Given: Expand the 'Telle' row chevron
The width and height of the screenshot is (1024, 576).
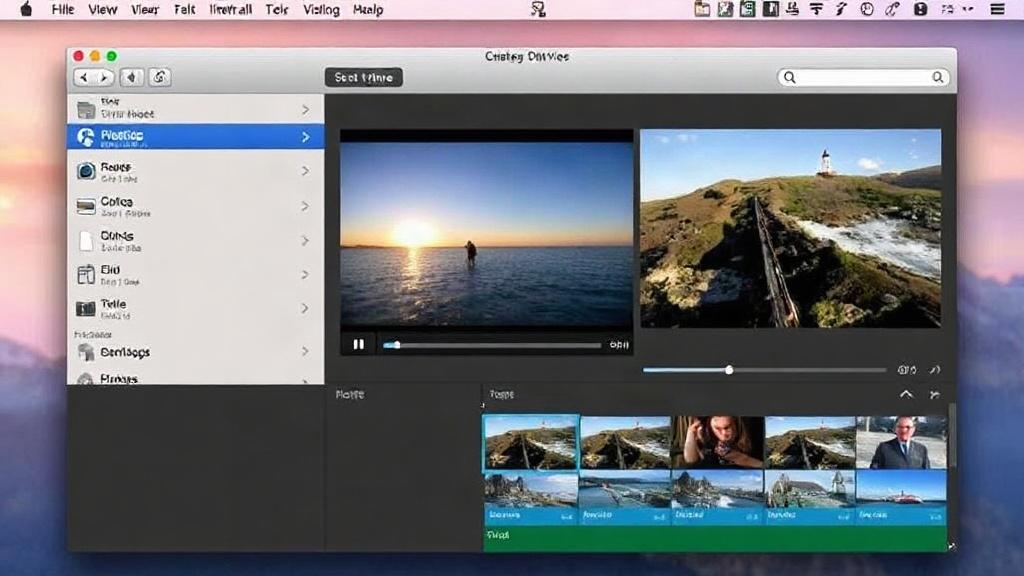Looking at the screenshot, I should [306, 308].
